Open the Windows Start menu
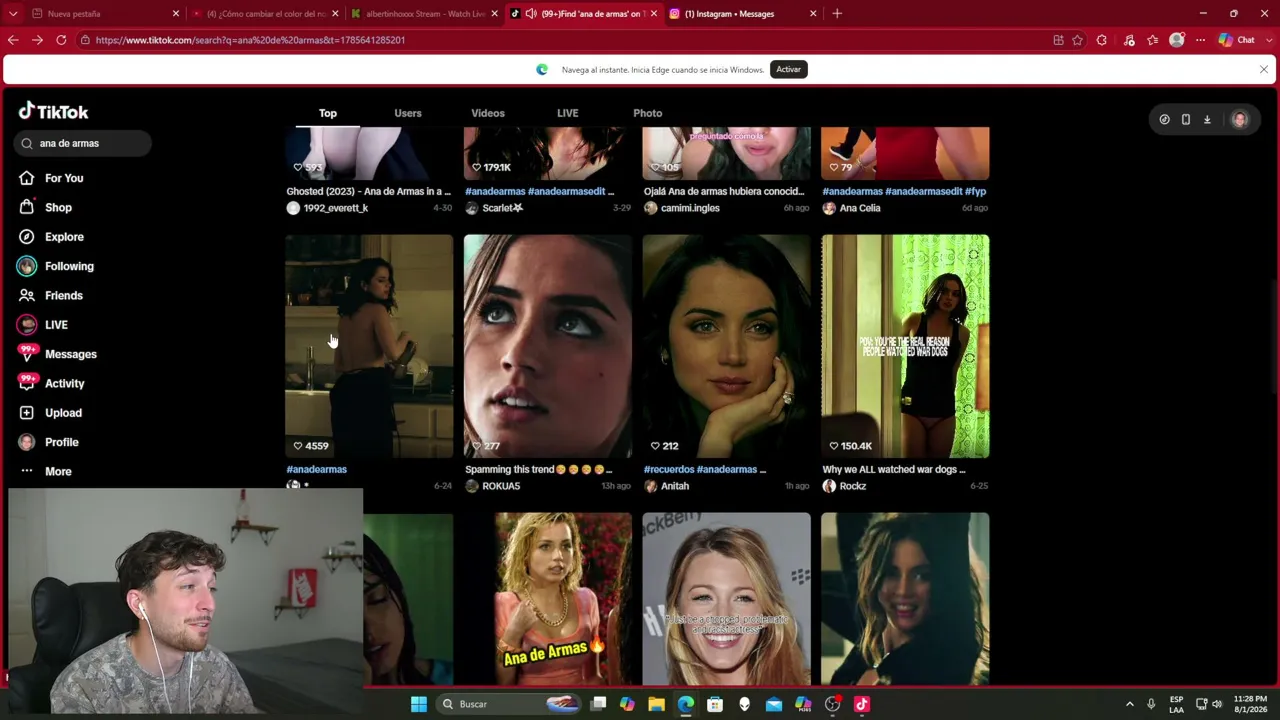Viewport: 1280px width, 720px height. [419, 704]
